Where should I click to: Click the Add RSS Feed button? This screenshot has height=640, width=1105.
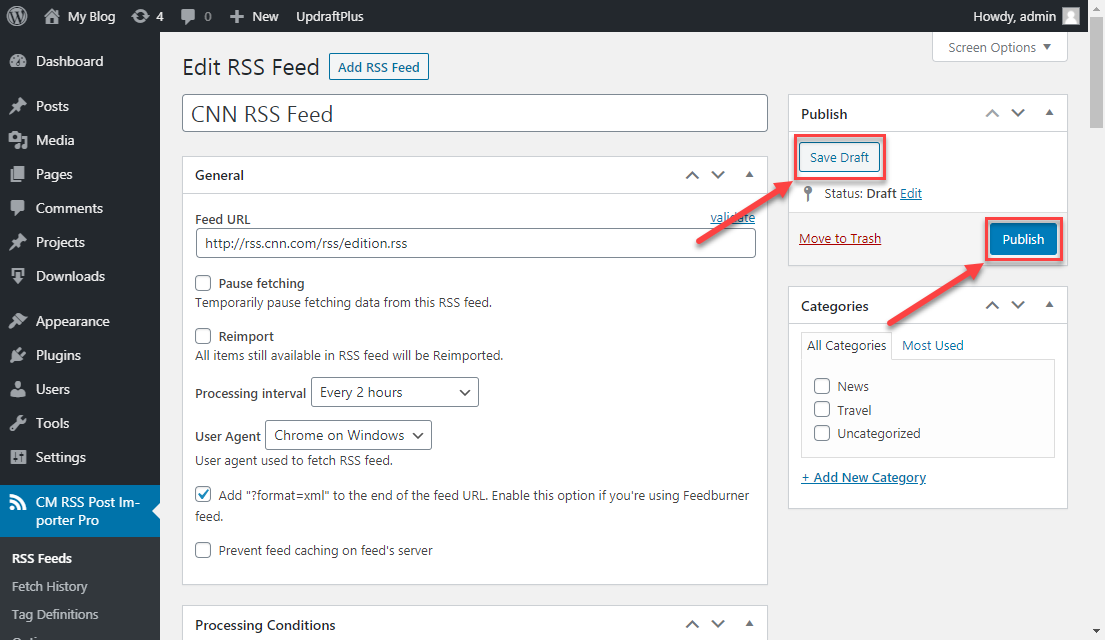[x=378, y=67]
